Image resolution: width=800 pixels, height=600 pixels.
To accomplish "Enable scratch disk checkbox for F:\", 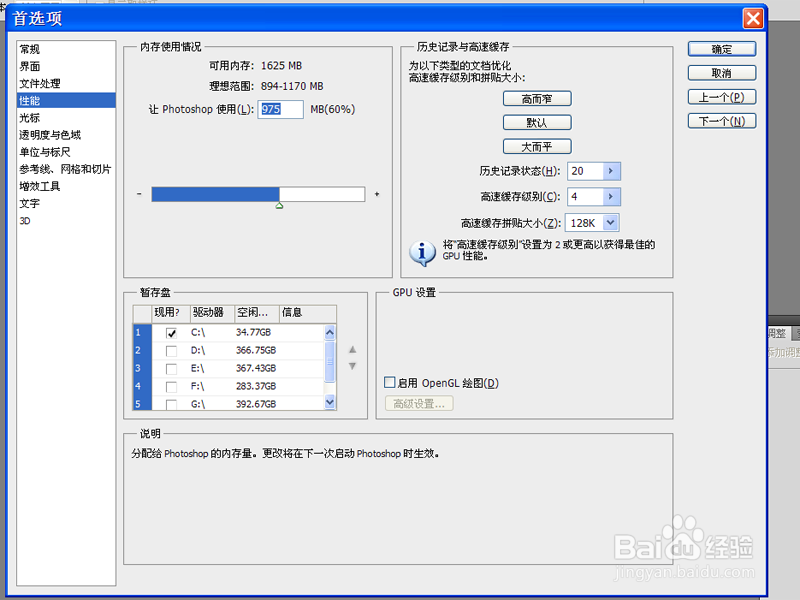I will [x=171, y=387].
